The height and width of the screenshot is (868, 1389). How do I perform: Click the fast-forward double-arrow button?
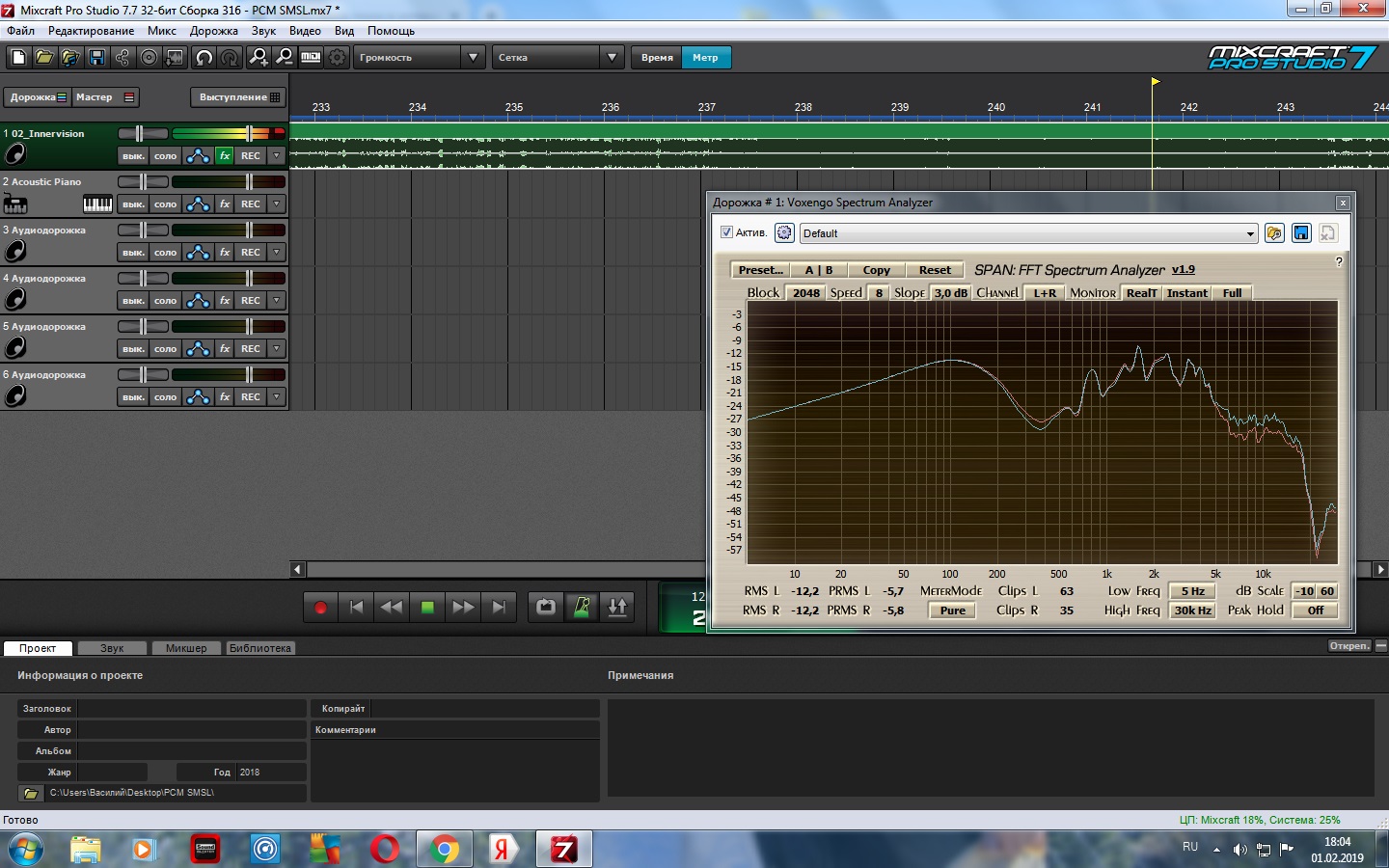point(463,607)
